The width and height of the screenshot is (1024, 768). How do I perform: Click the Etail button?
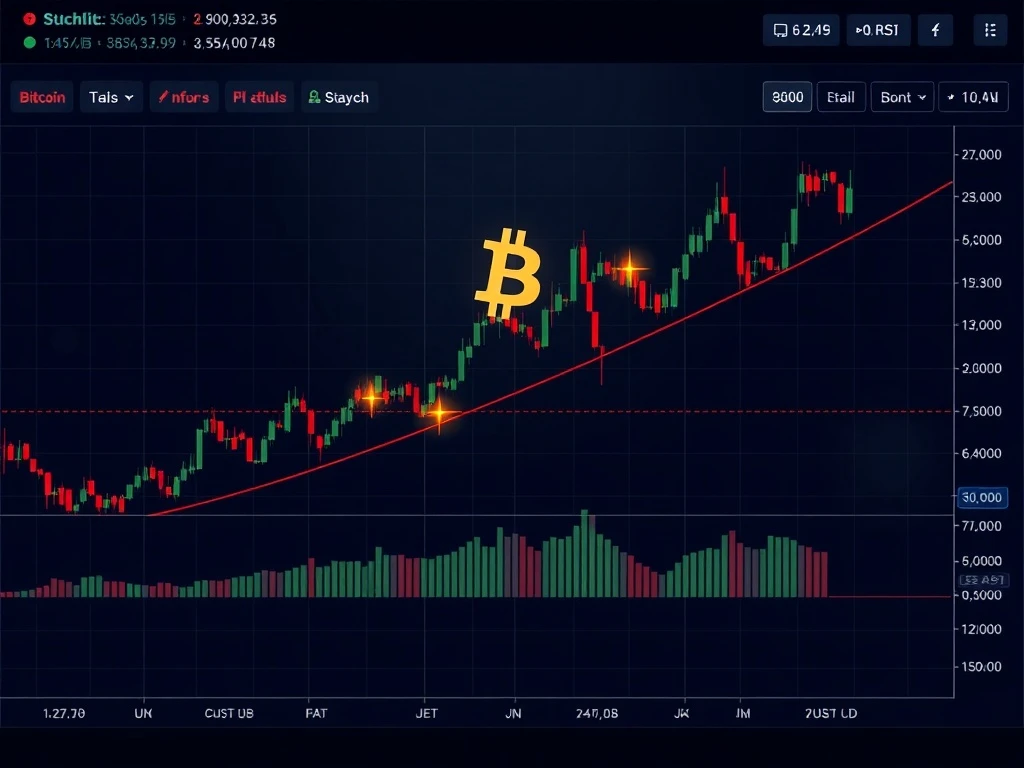coord(840,97)
